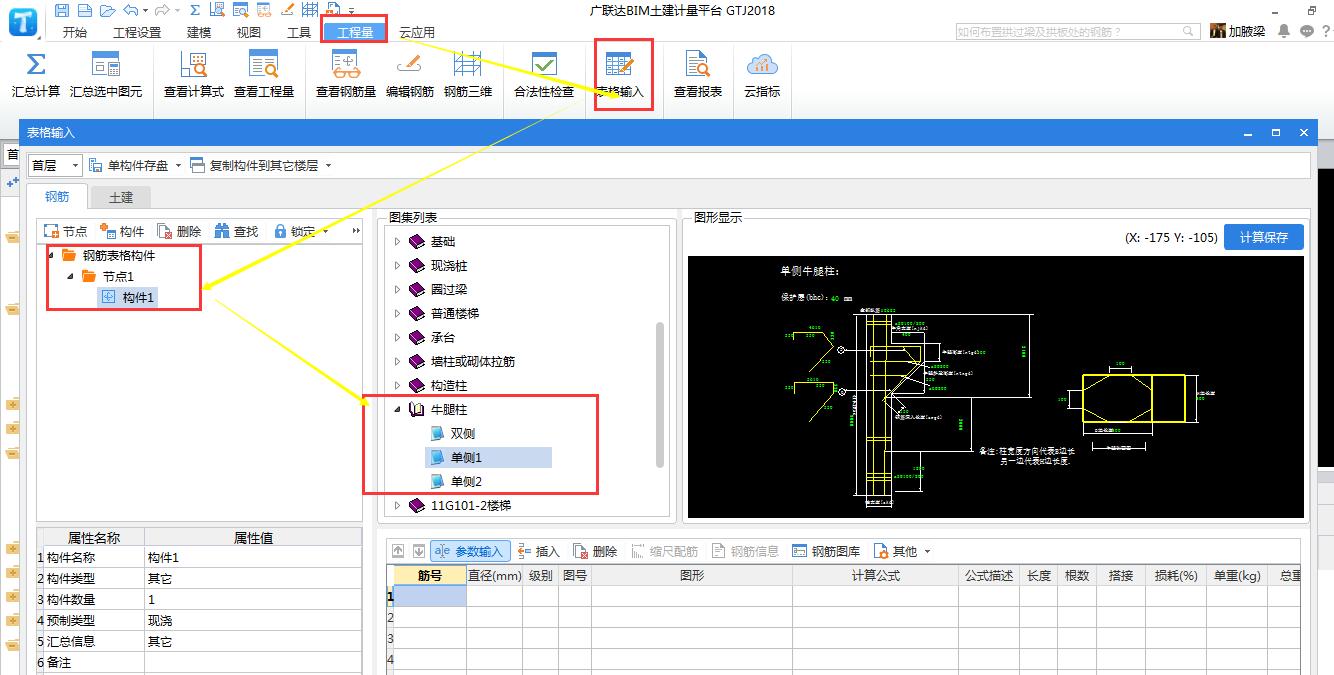This screenshot has width=1334, height=675.
Task: Open the 锁定 dropdown arrow
Action: 326,231
